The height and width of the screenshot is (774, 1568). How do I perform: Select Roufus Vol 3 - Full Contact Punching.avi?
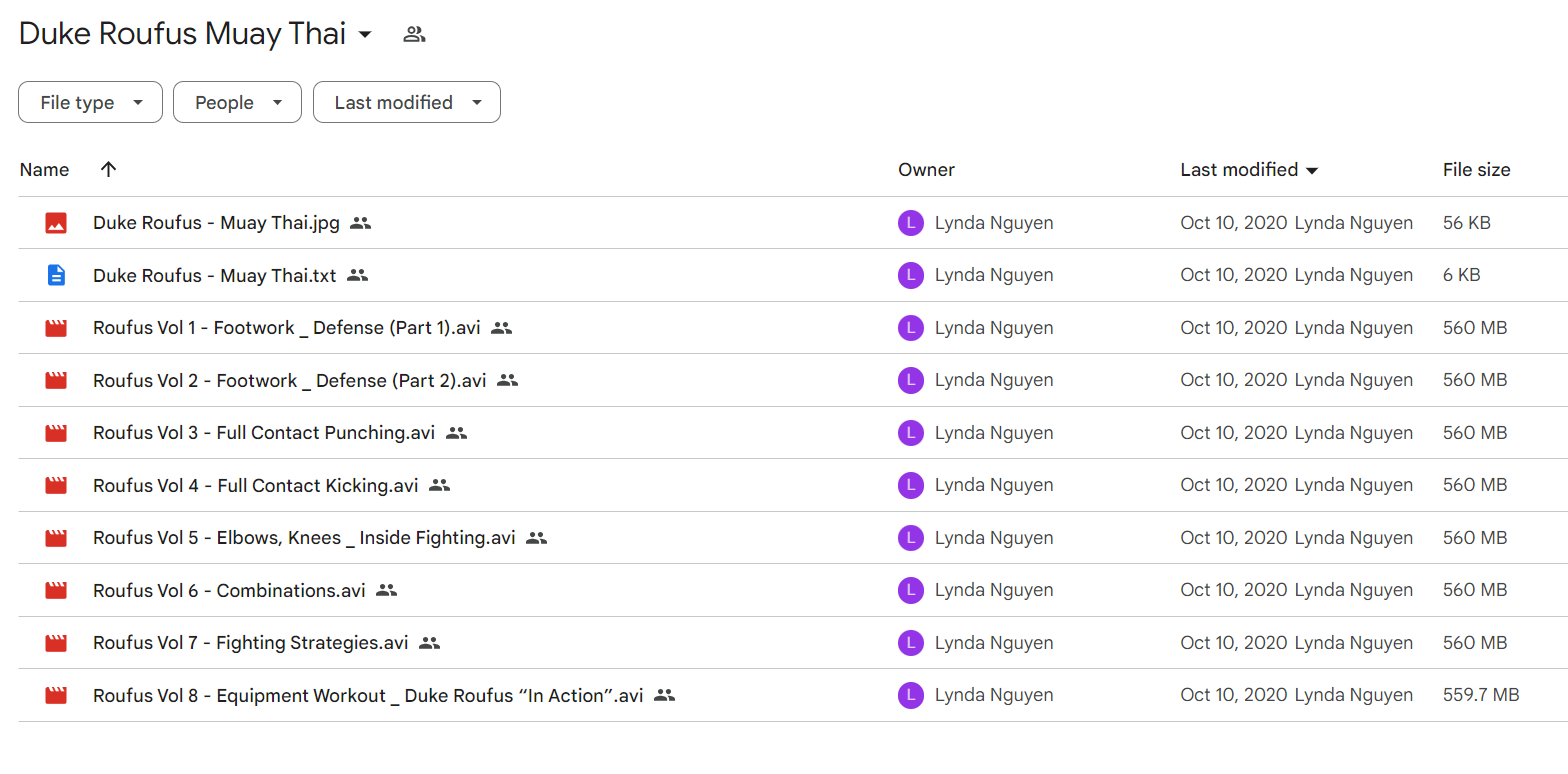[x=264, y=433]
